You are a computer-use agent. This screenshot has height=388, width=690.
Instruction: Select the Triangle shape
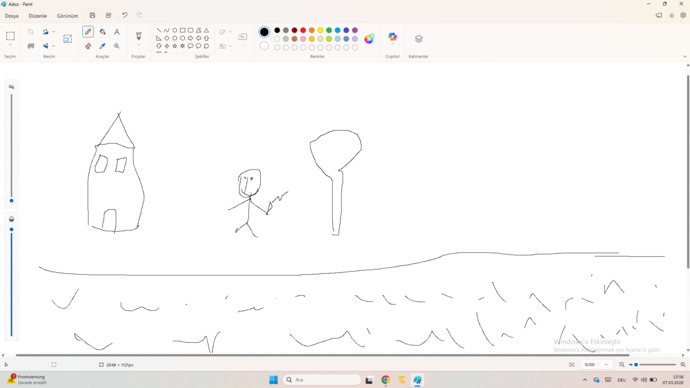pos(206,30)
